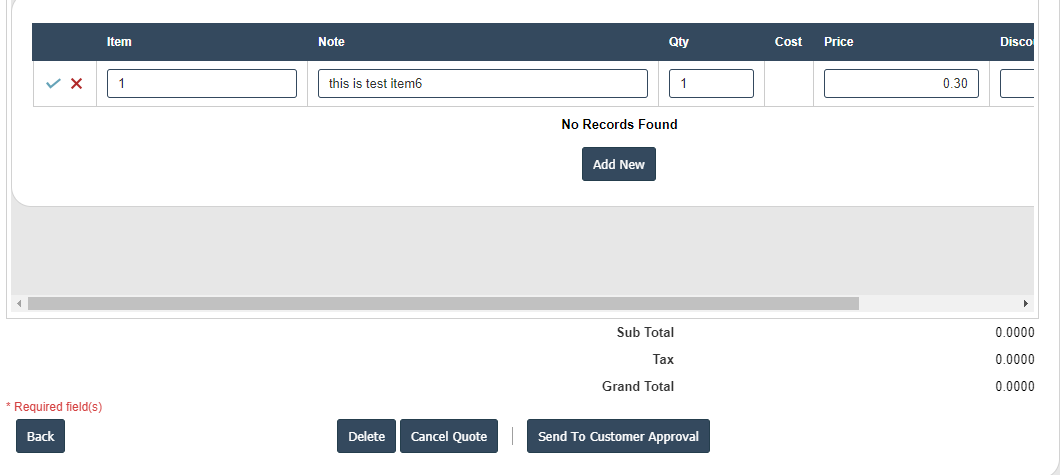The width and height of the screenshot is (1060, 475).
Task: Click the left arrow of horizontal scrollbar
Action: [18, 303]
